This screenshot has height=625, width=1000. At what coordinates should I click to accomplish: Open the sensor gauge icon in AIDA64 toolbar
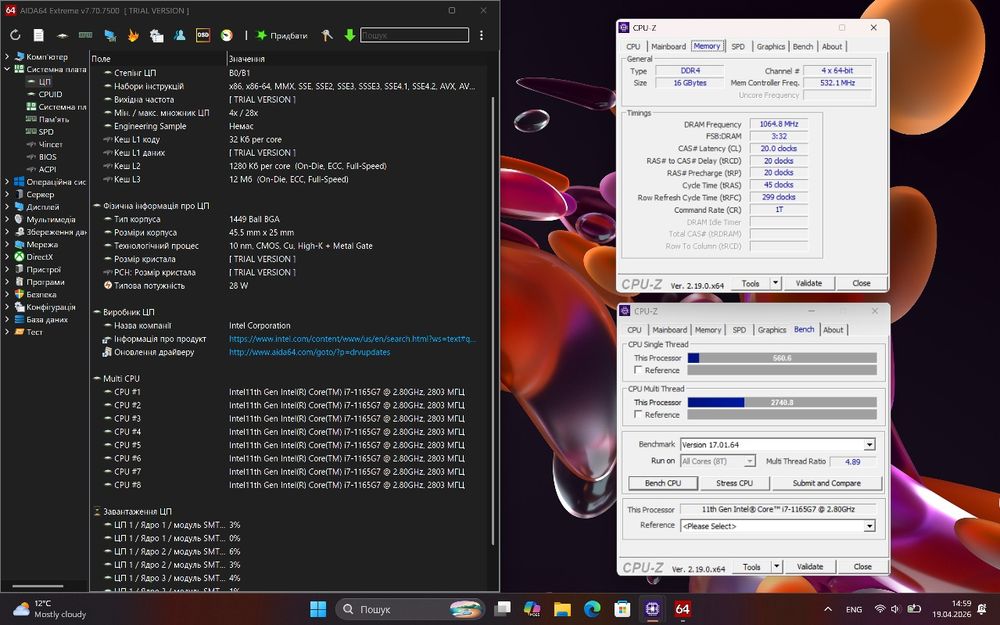226,36
